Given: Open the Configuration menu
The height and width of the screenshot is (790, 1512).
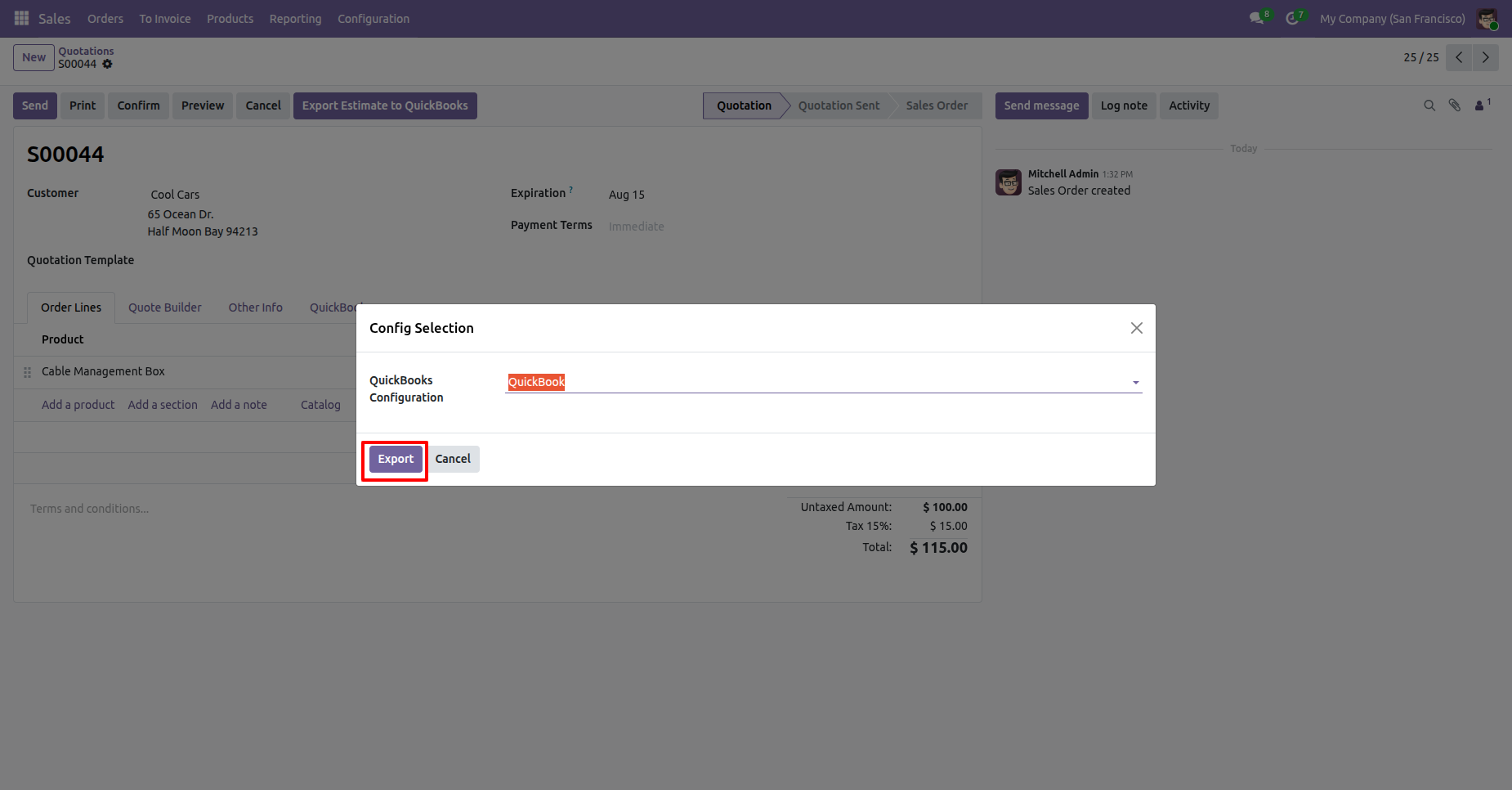Looking at the screenshot, I should click(374, 19).
